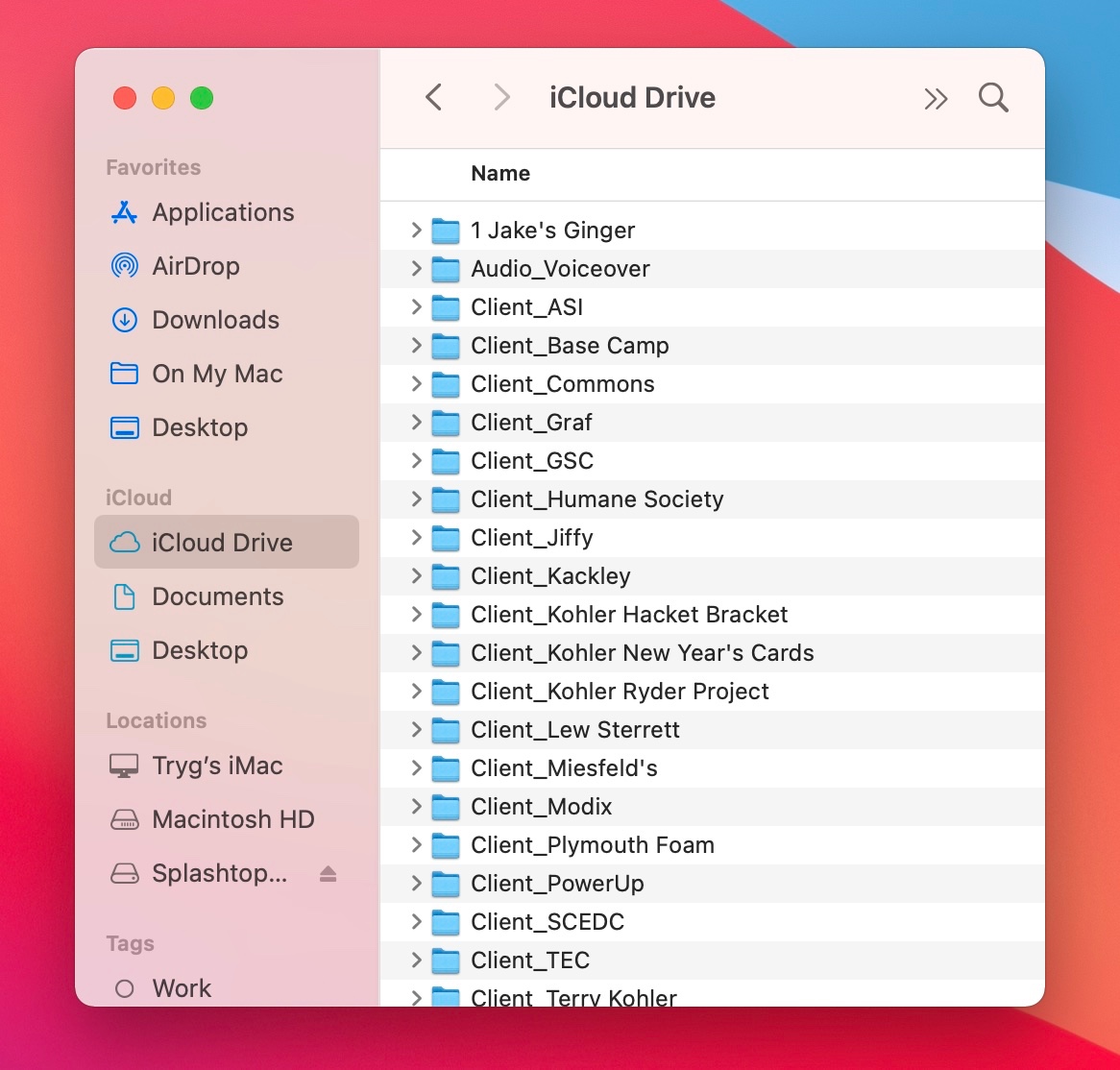
Task: Click the Client_Commons folder icon
Action: (x=446, y=384)
